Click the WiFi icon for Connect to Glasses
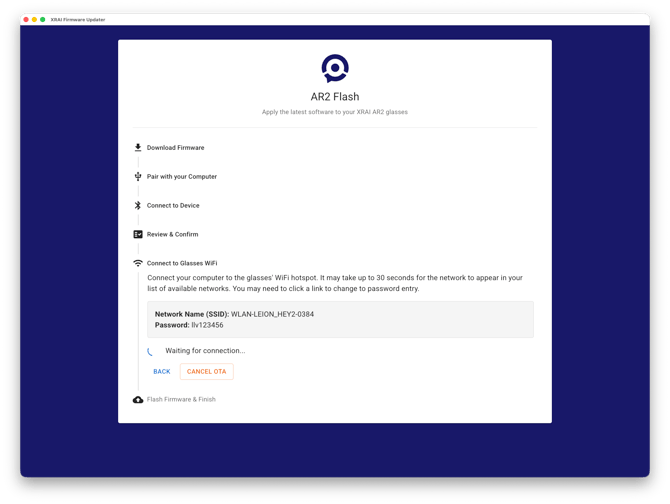Screen dimensions: 670x504 [138, 263]
